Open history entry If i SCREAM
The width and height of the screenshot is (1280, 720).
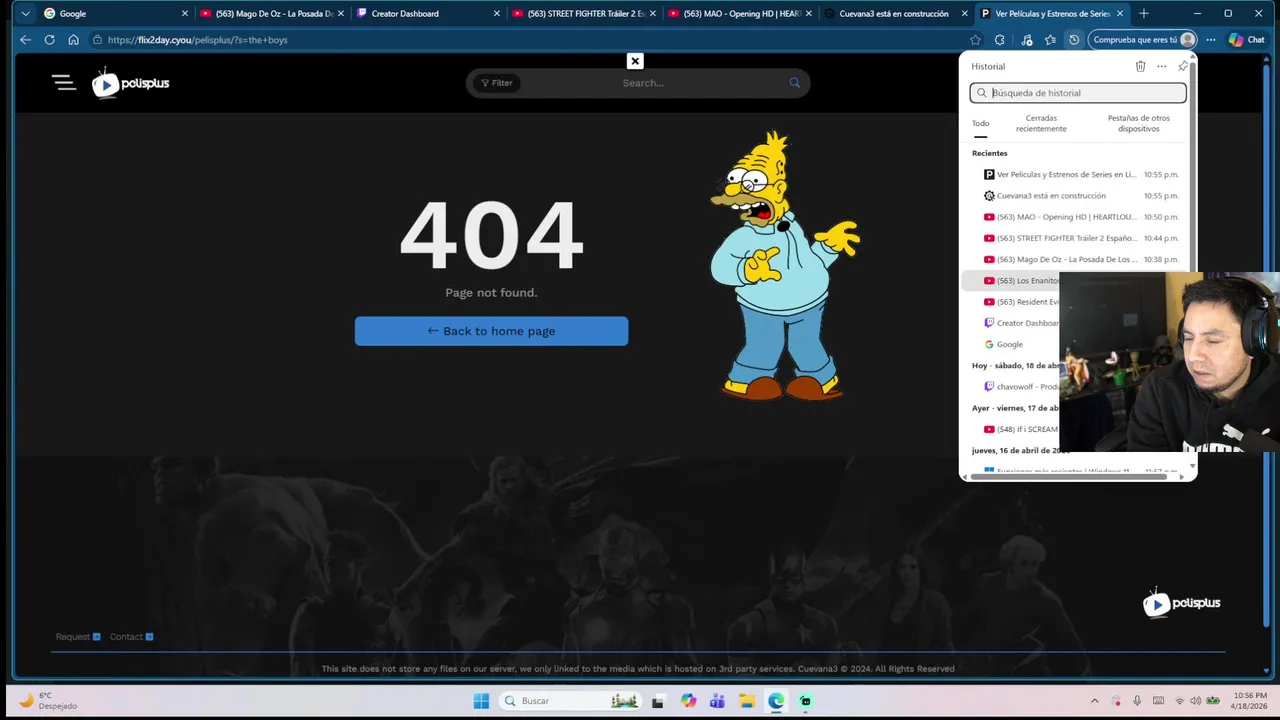[1012, 429]
